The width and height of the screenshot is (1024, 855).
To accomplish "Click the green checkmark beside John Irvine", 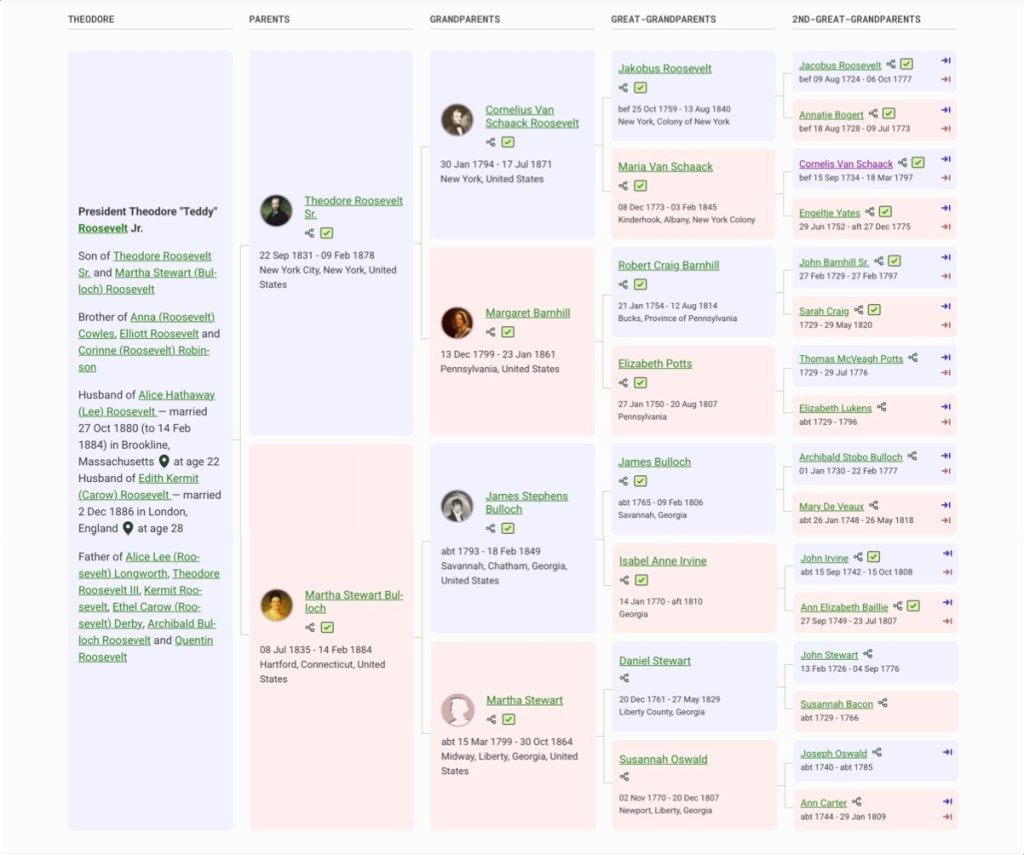I will coord(873,557).
